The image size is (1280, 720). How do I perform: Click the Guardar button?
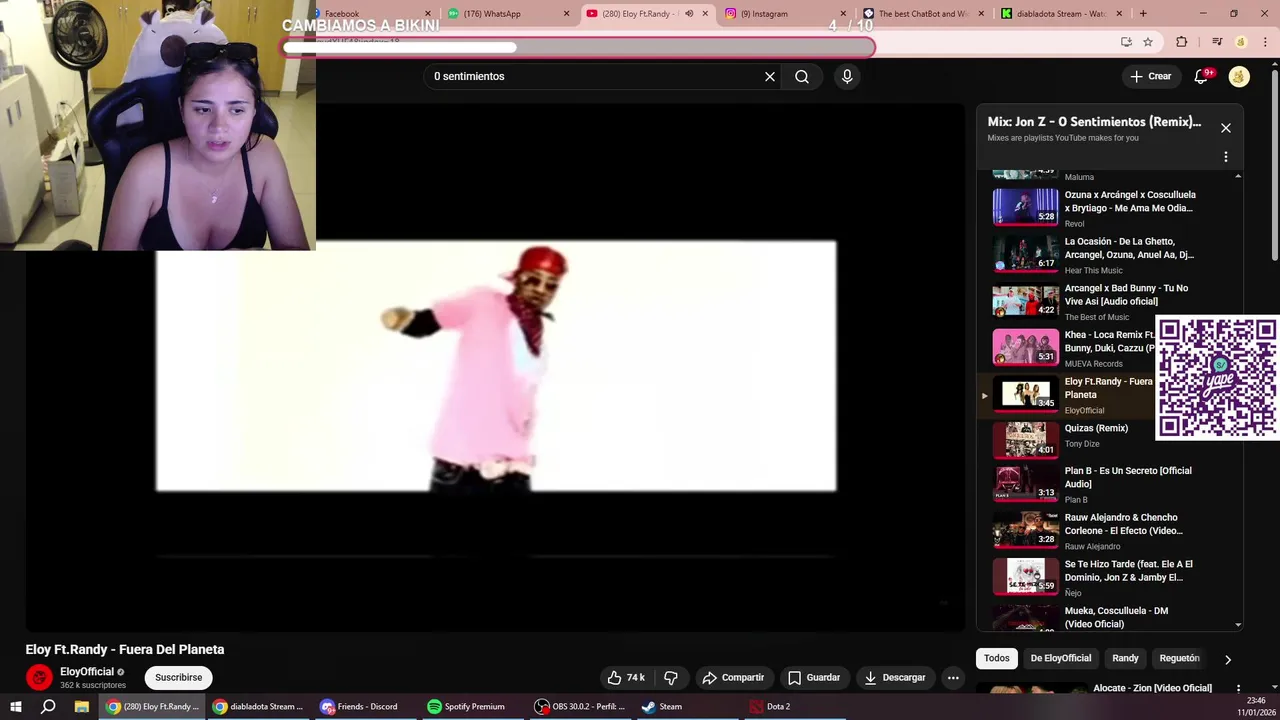pyautogui.click(x=814, y=677)
